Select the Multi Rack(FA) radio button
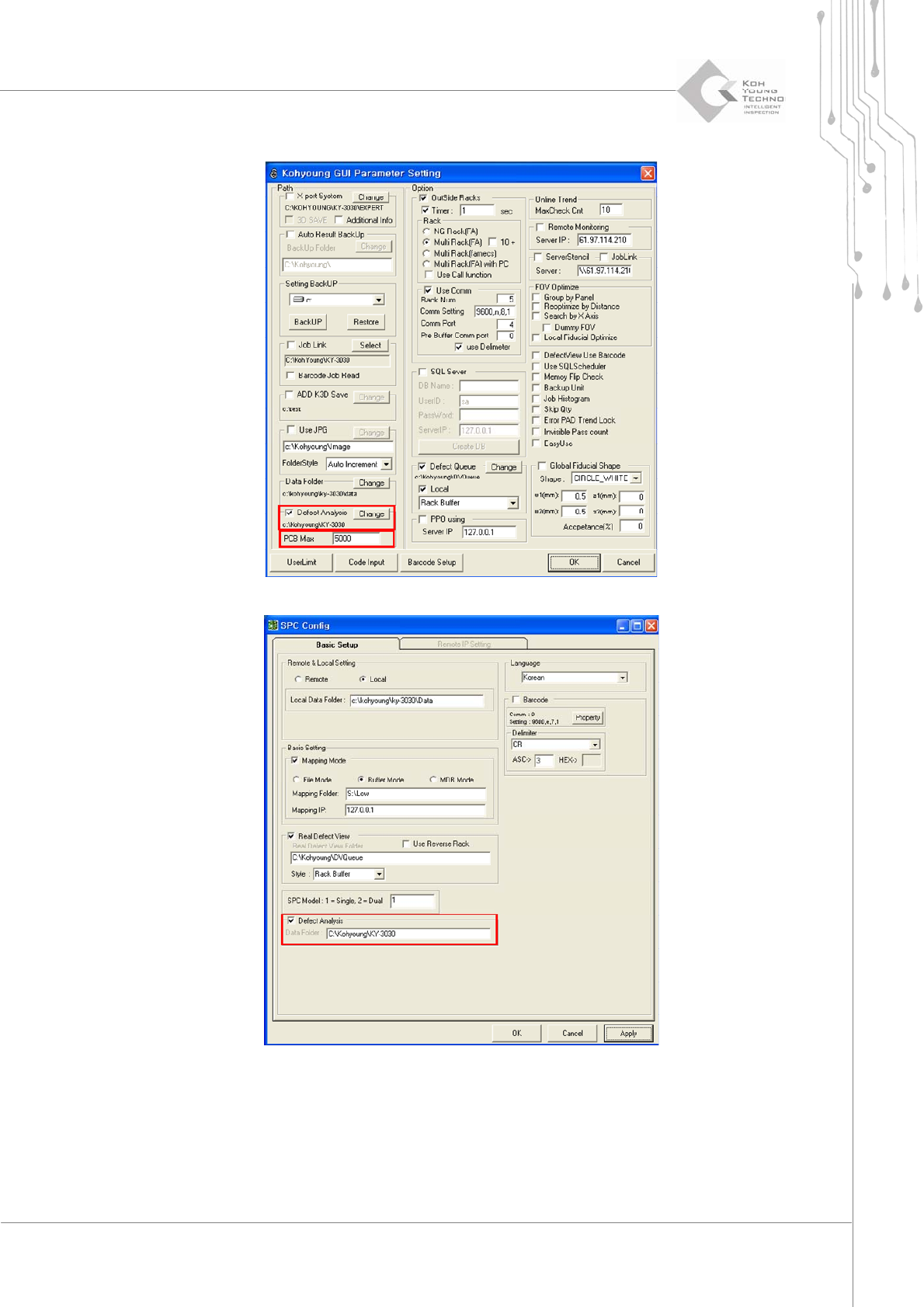The width and height of the screenshot is (924, 1307). (426, 242)
